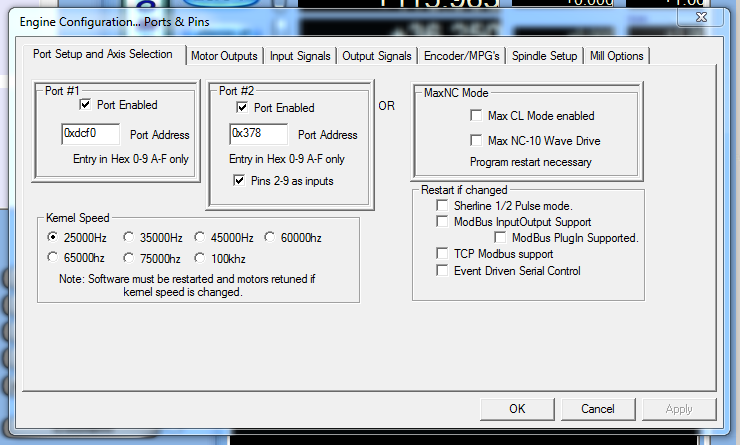Toggle Port #2 Port Enabled checkbox
Image resolution: width=740 pixels, height=445 pixels.
point(242,108)
